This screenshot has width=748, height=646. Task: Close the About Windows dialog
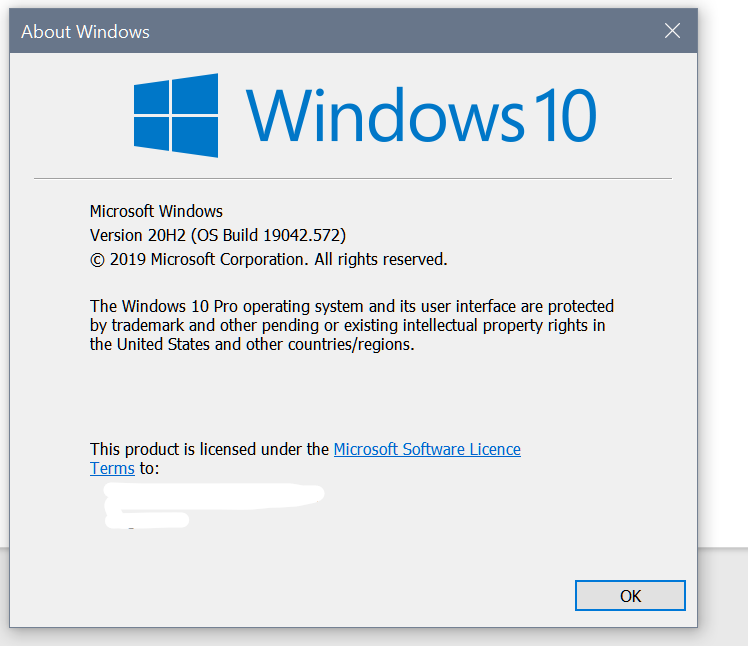[672, 31]
